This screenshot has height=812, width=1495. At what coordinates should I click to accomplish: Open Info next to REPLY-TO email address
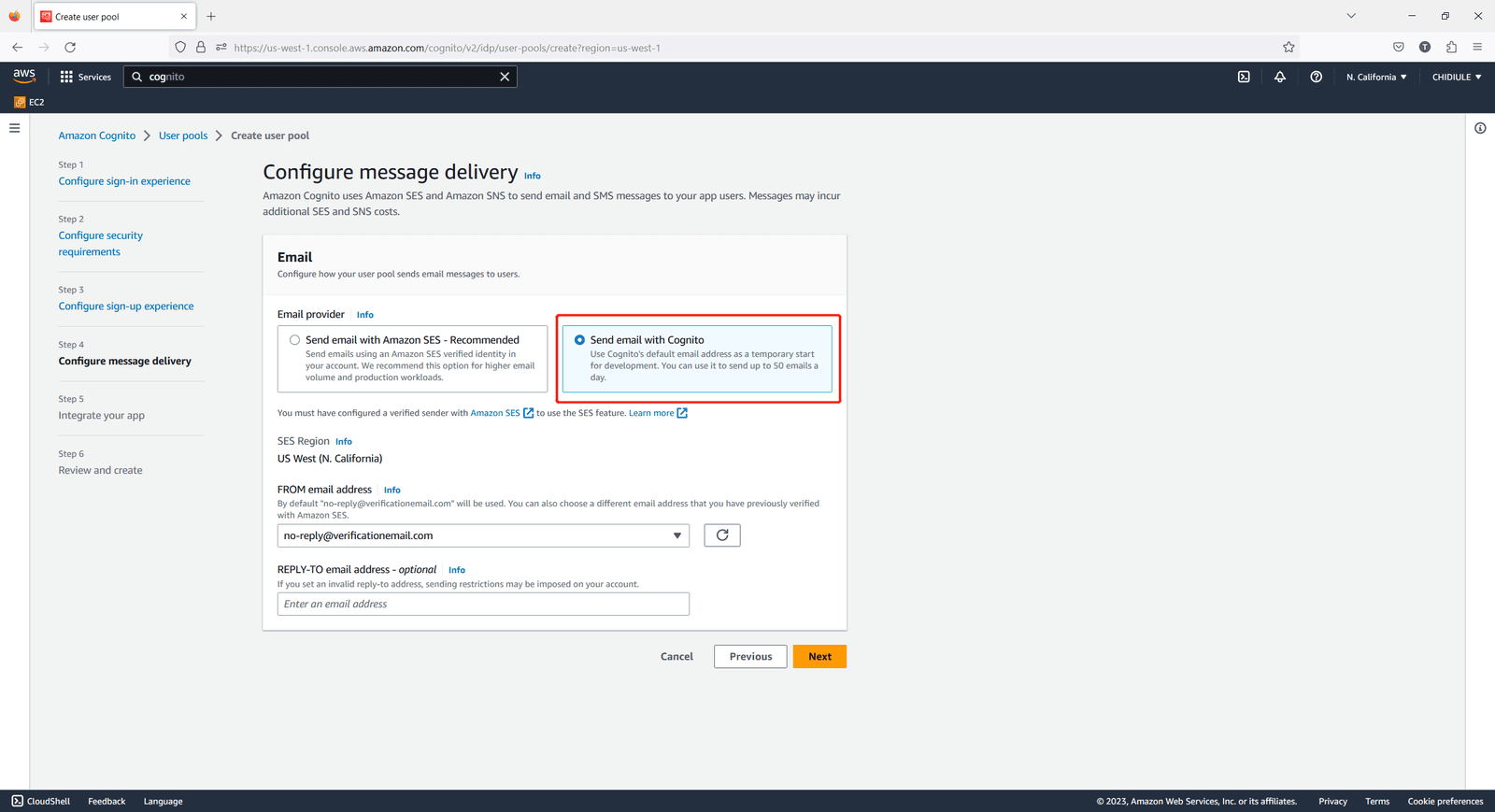[x=457, y=570]
